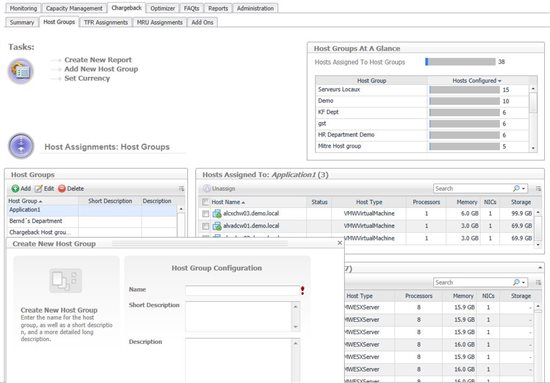
Task: Collapse the lower hosts panel
Action: [x=540, y=268]
